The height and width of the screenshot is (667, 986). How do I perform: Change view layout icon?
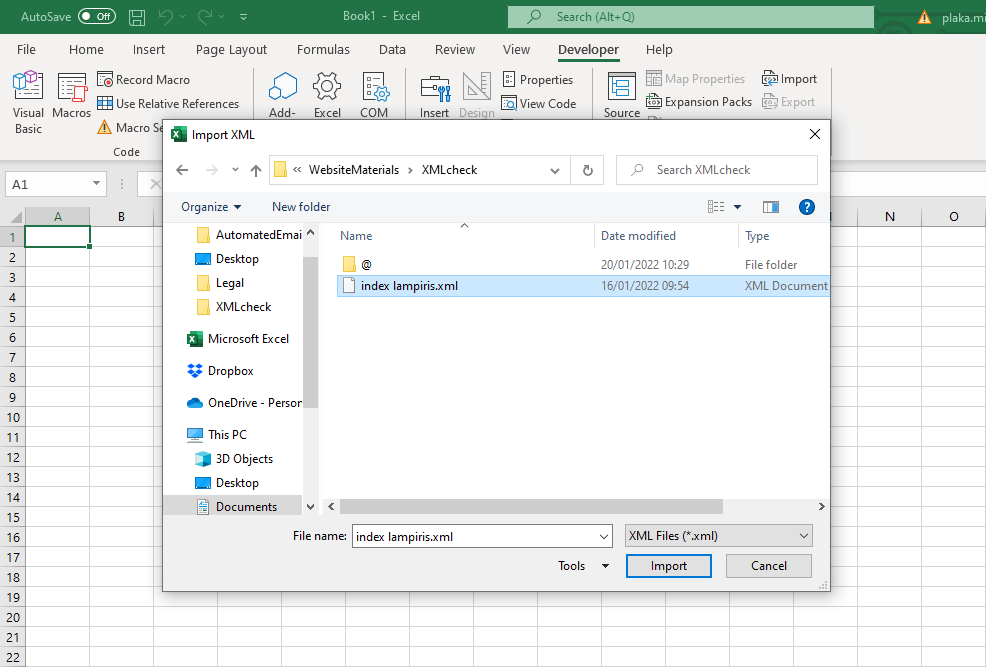(716, 207)
